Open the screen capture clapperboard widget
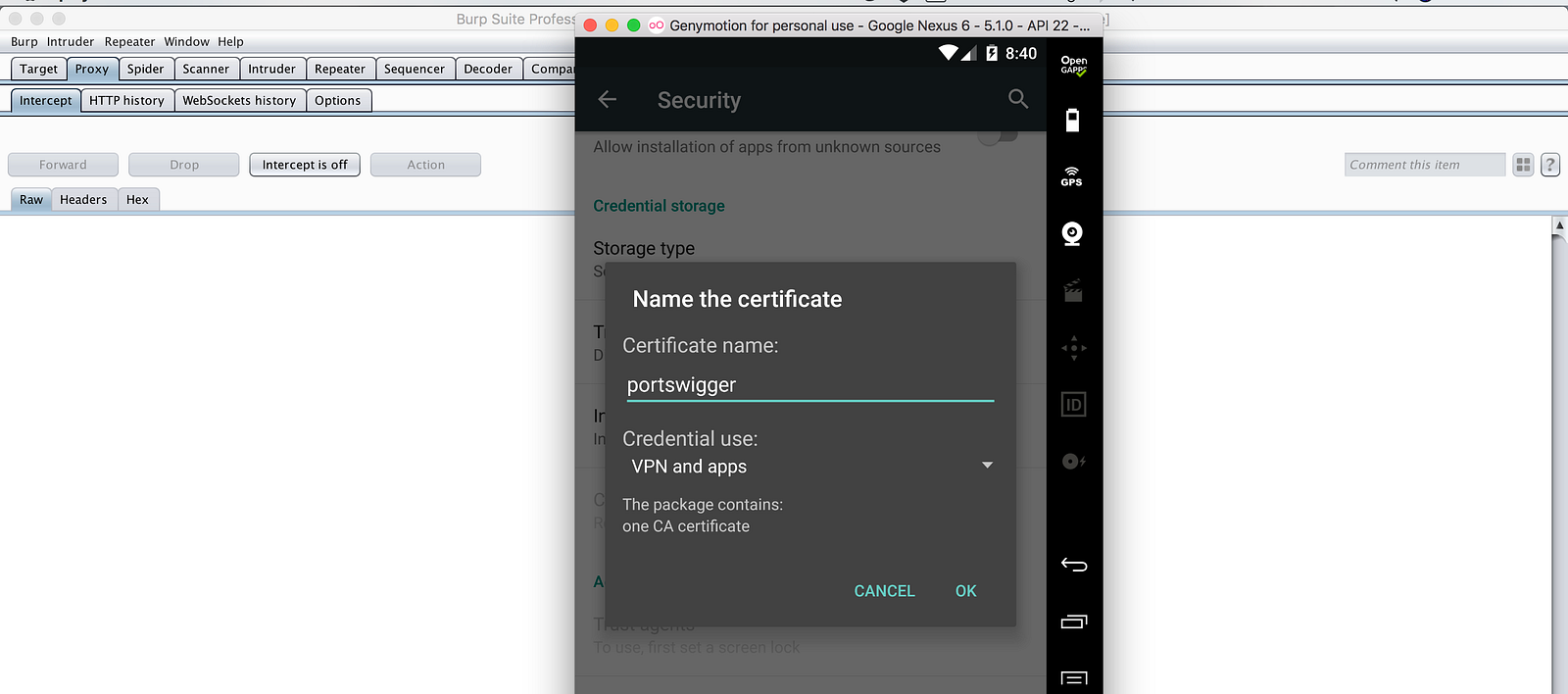1568x694 pixels. pos(1073,290)
